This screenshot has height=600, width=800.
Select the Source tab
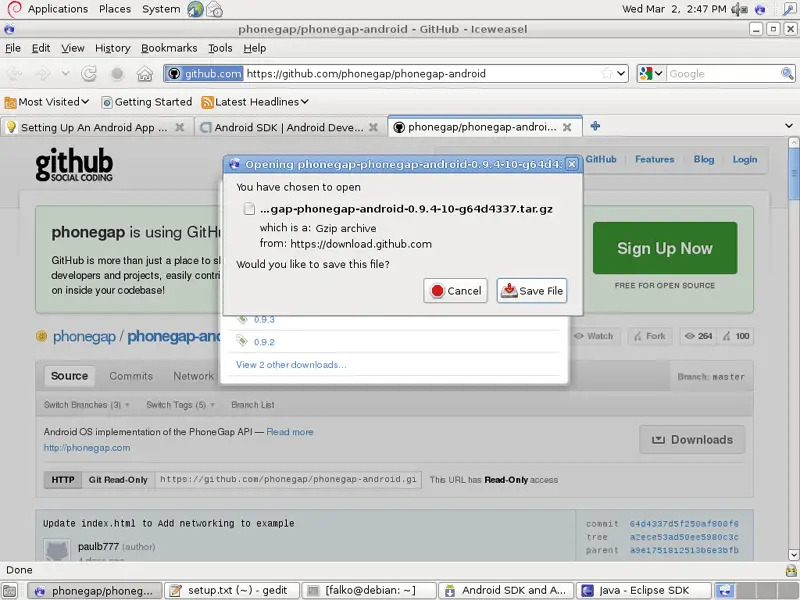pyautogui.click(x=69, y=376)
